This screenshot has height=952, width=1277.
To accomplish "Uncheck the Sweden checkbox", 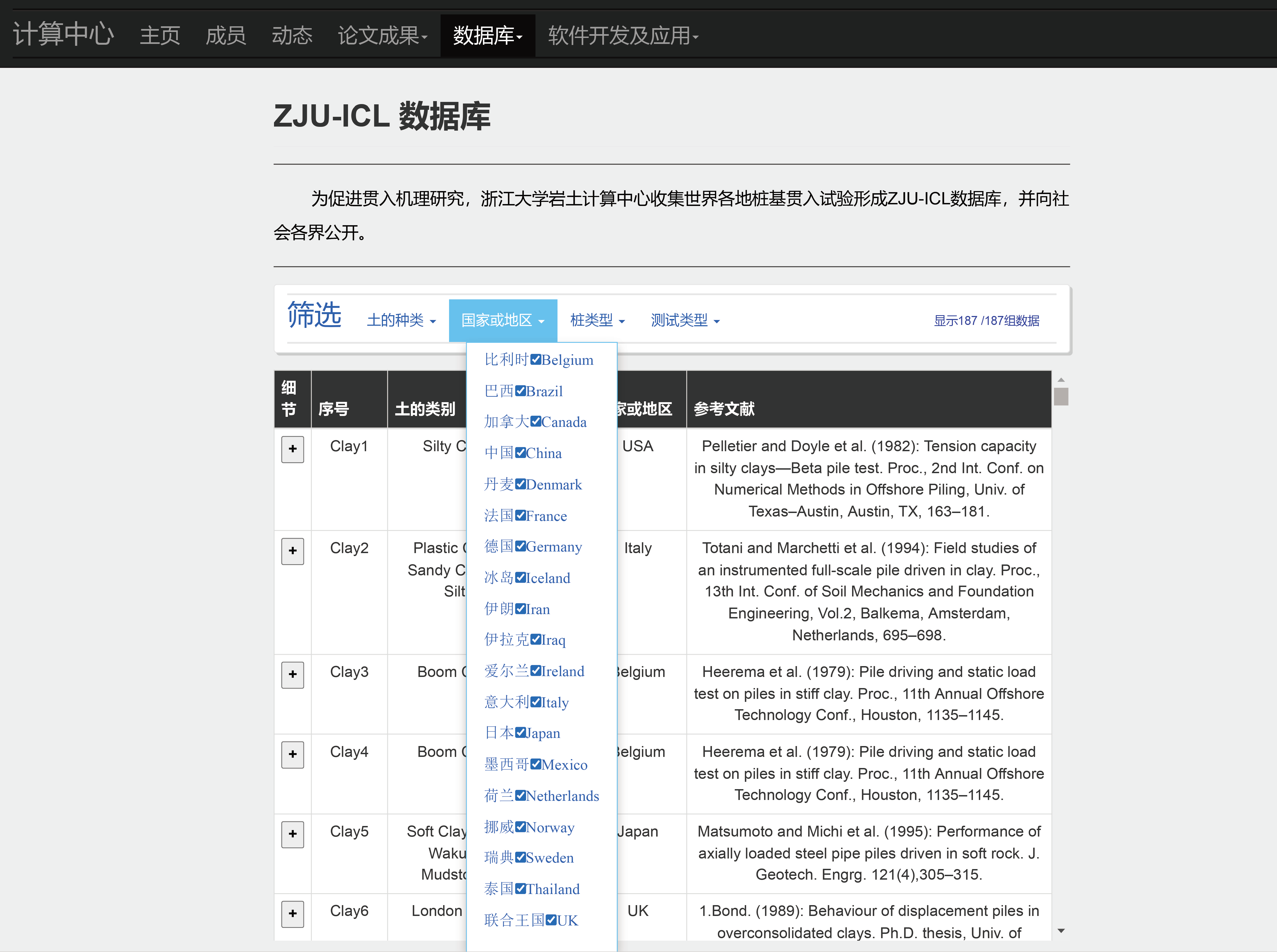I will tap(520, 857).
